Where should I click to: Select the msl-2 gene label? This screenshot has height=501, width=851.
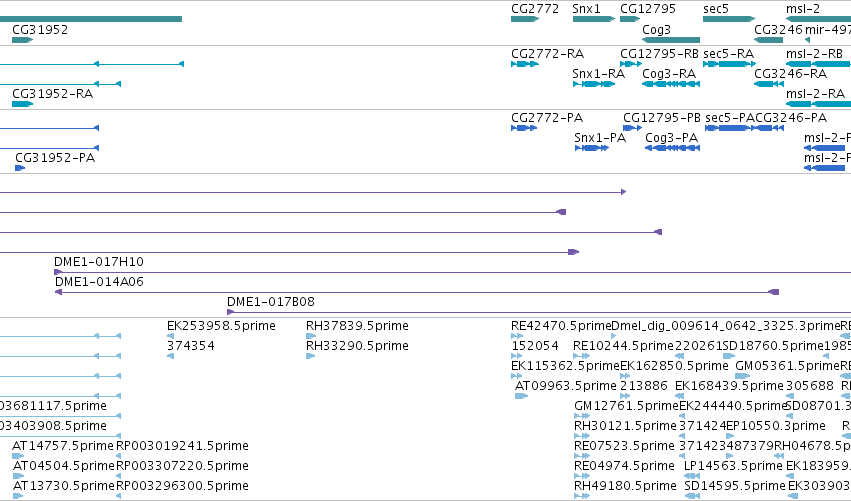(x=803, y=9)
